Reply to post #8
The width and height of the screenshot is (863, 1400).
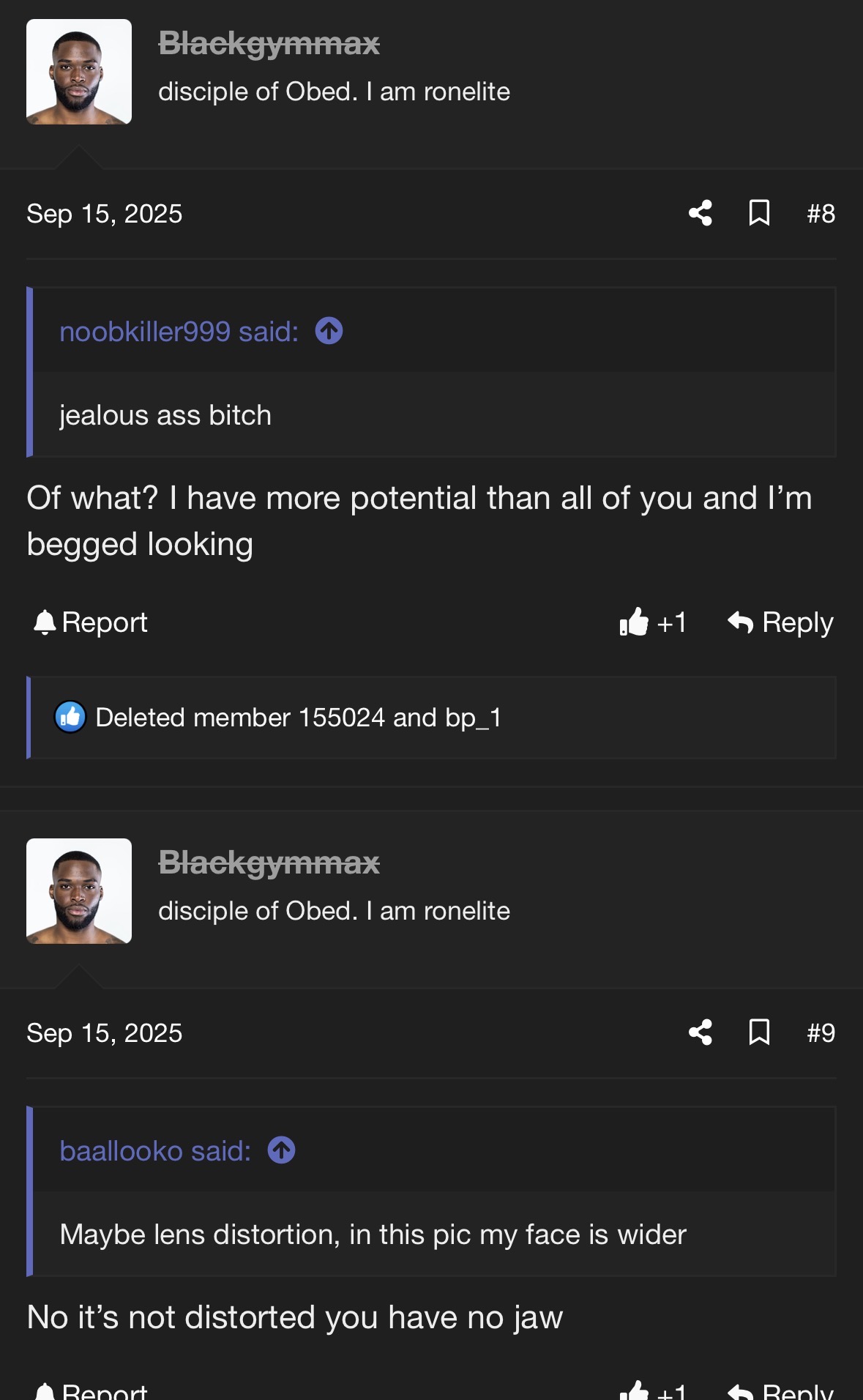780,622
